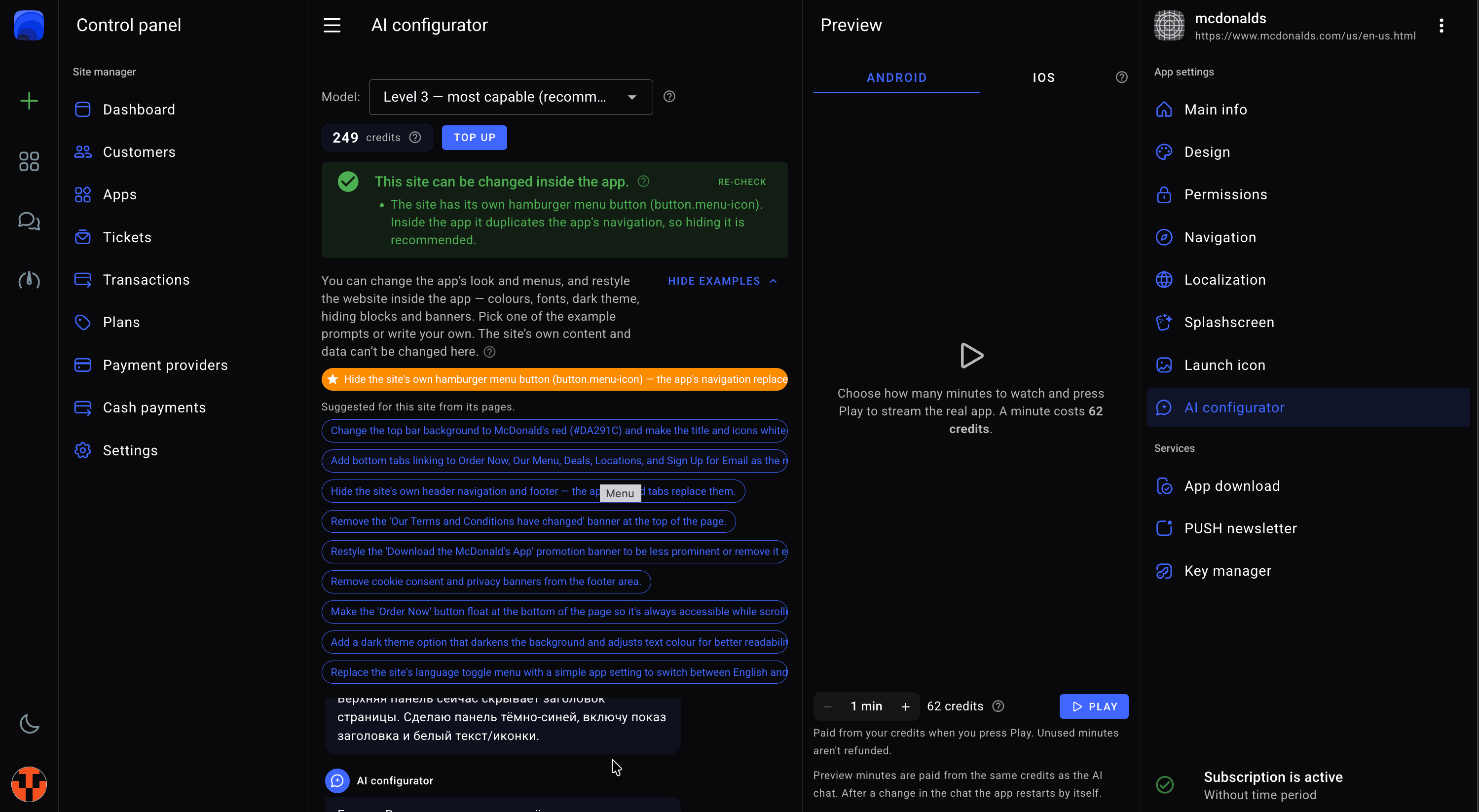Click RE-CHECK in the green notice

pyautogui.click(x=742, y=182)
